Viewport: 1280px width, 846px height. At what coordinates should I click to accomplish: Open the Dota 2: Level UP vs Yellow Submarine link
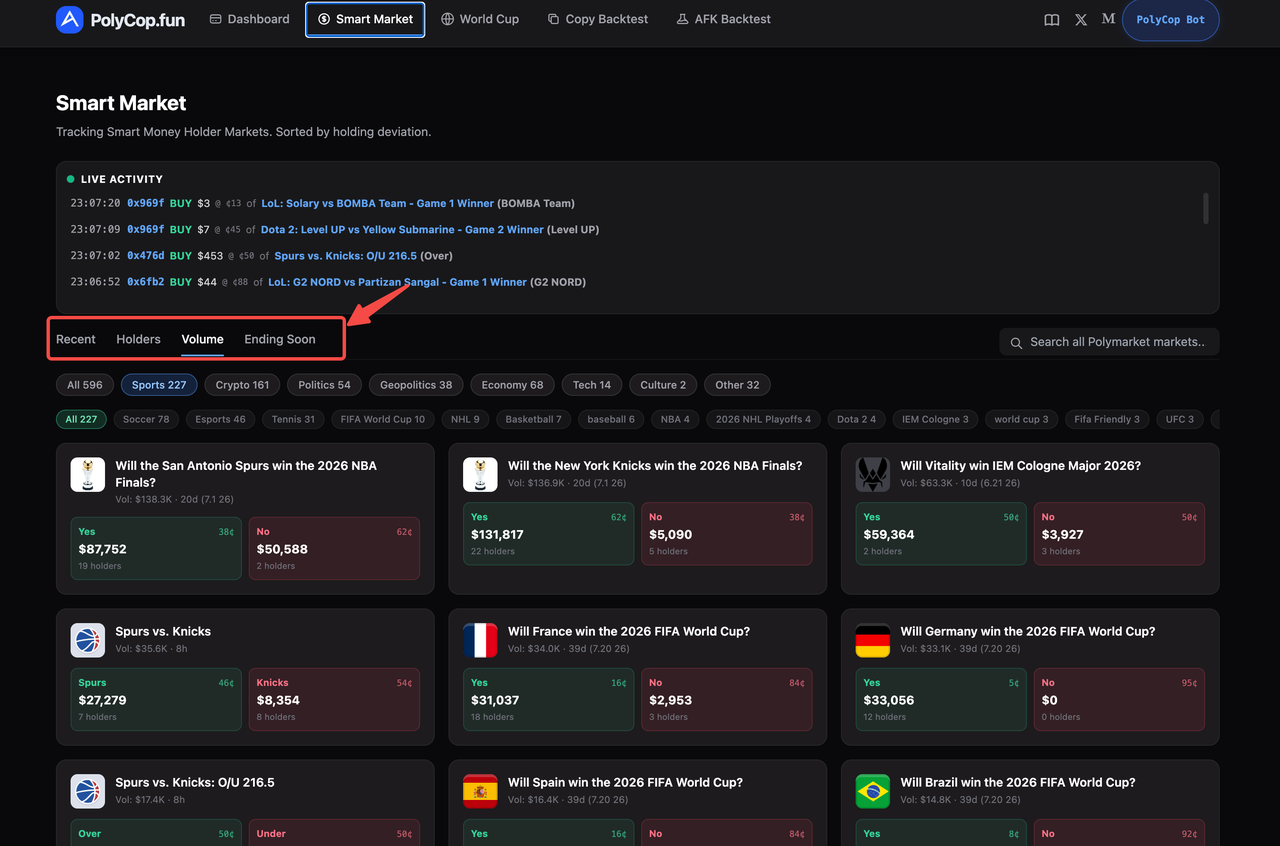click(x=402, y=229)
